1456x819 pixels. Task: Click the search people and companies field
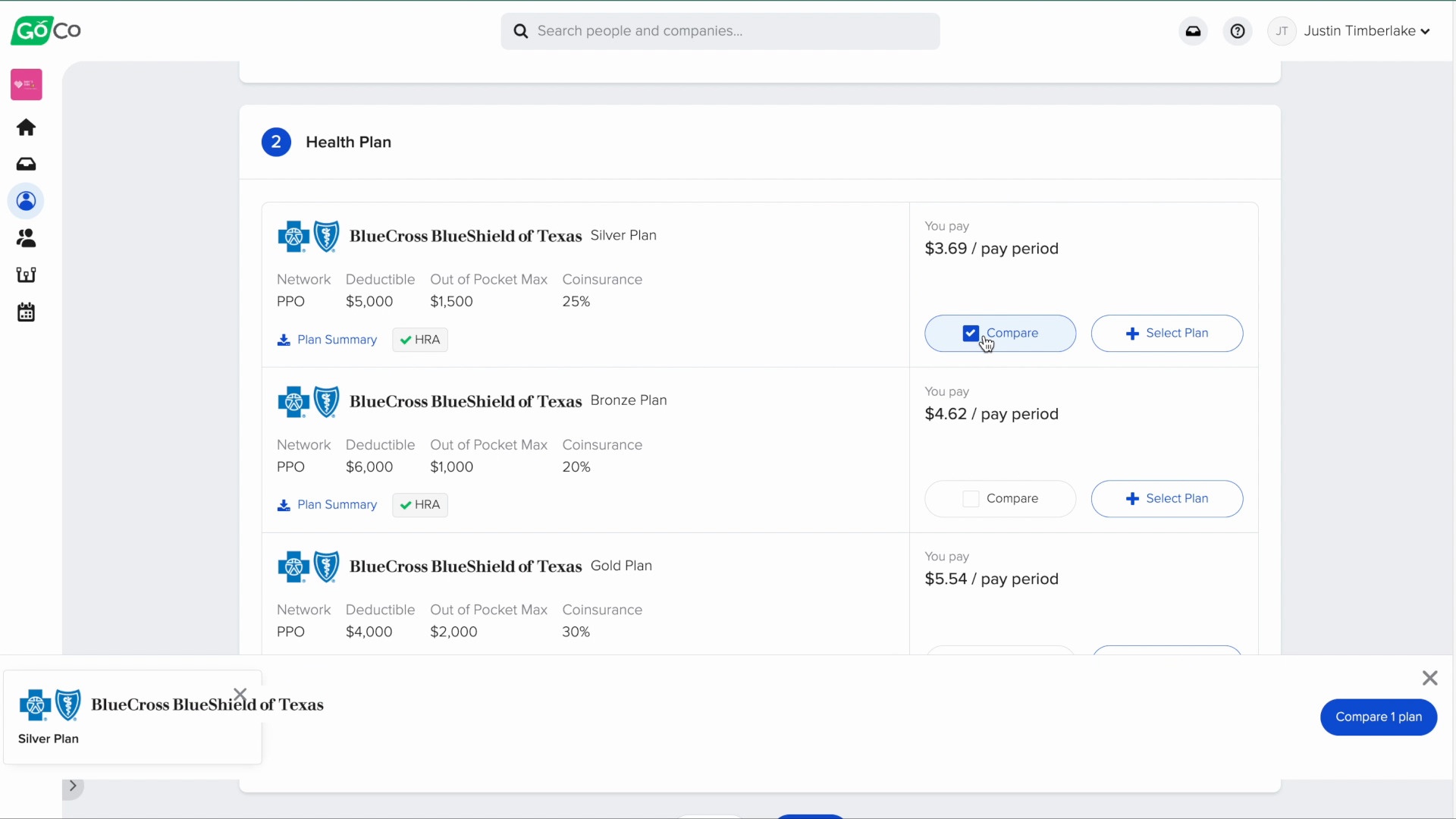720,31
